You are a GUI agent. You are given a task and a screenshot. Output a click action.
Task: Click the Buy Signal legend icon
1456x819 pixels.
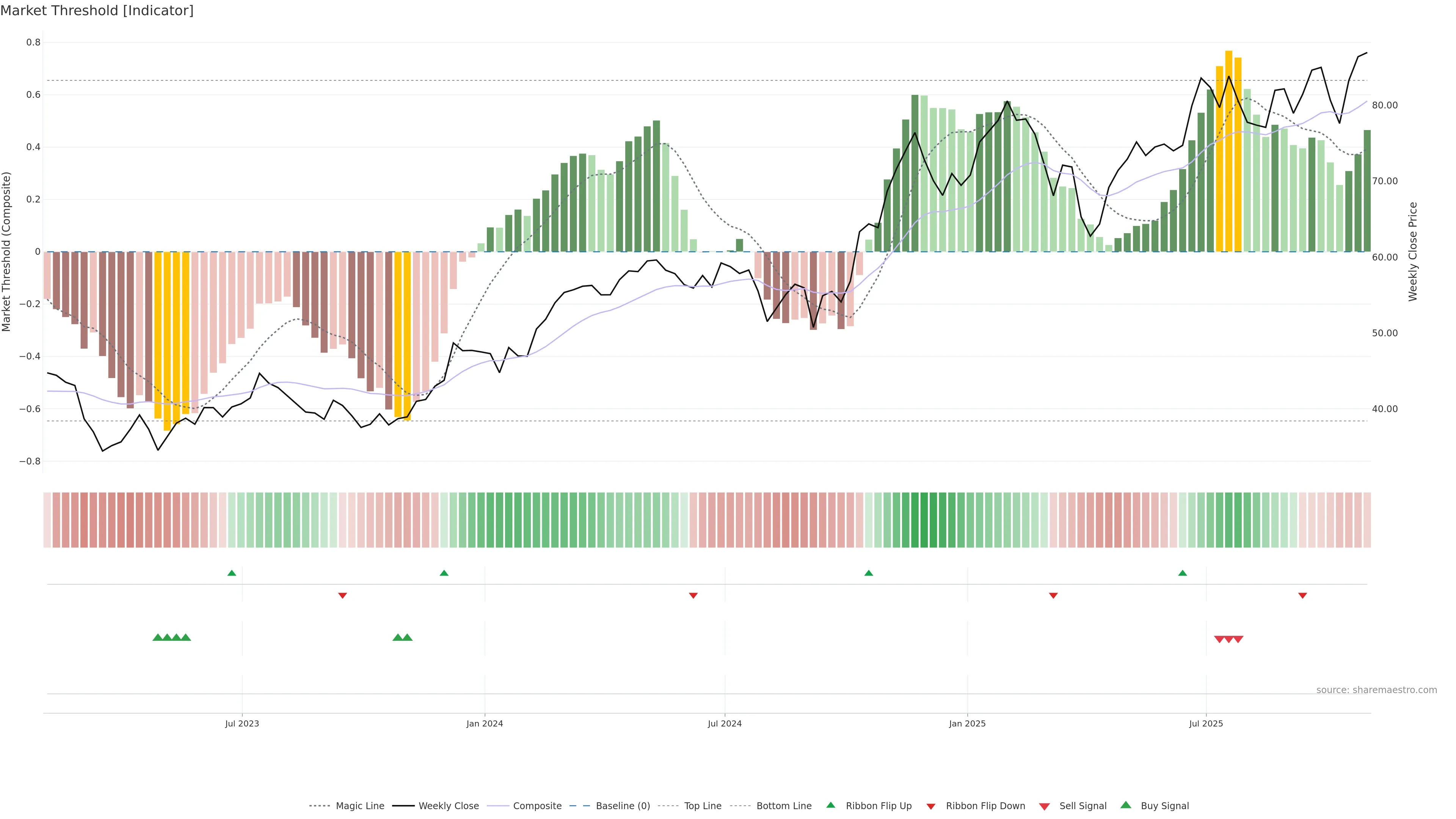(1126, 805)
